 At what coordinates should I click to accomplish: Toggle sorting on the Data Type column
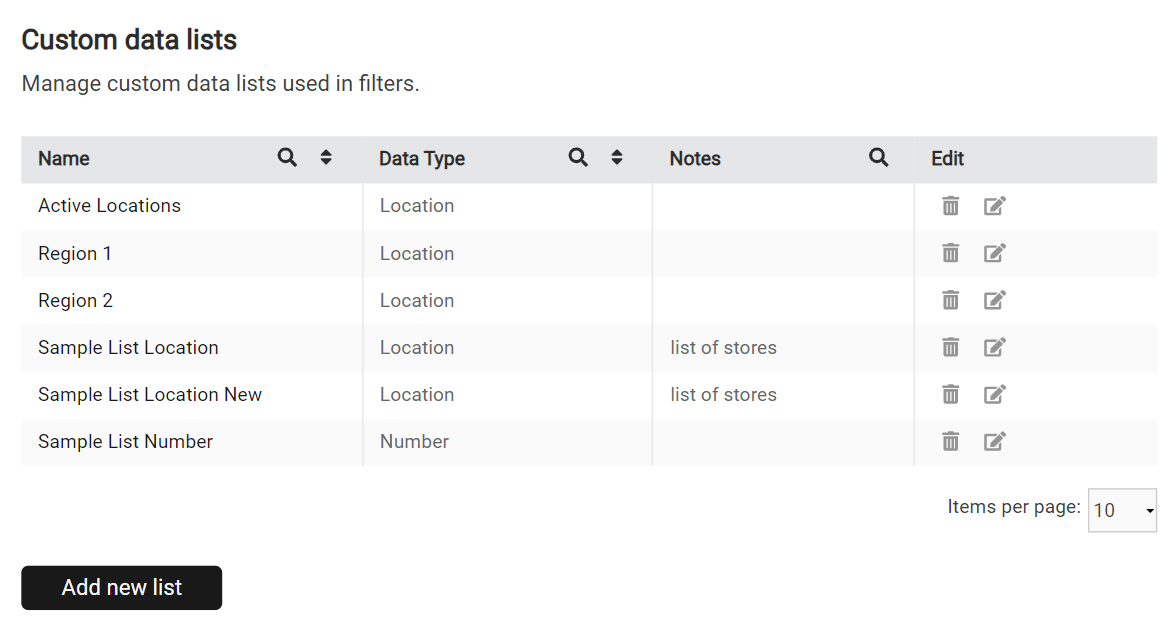click(616, 157)
